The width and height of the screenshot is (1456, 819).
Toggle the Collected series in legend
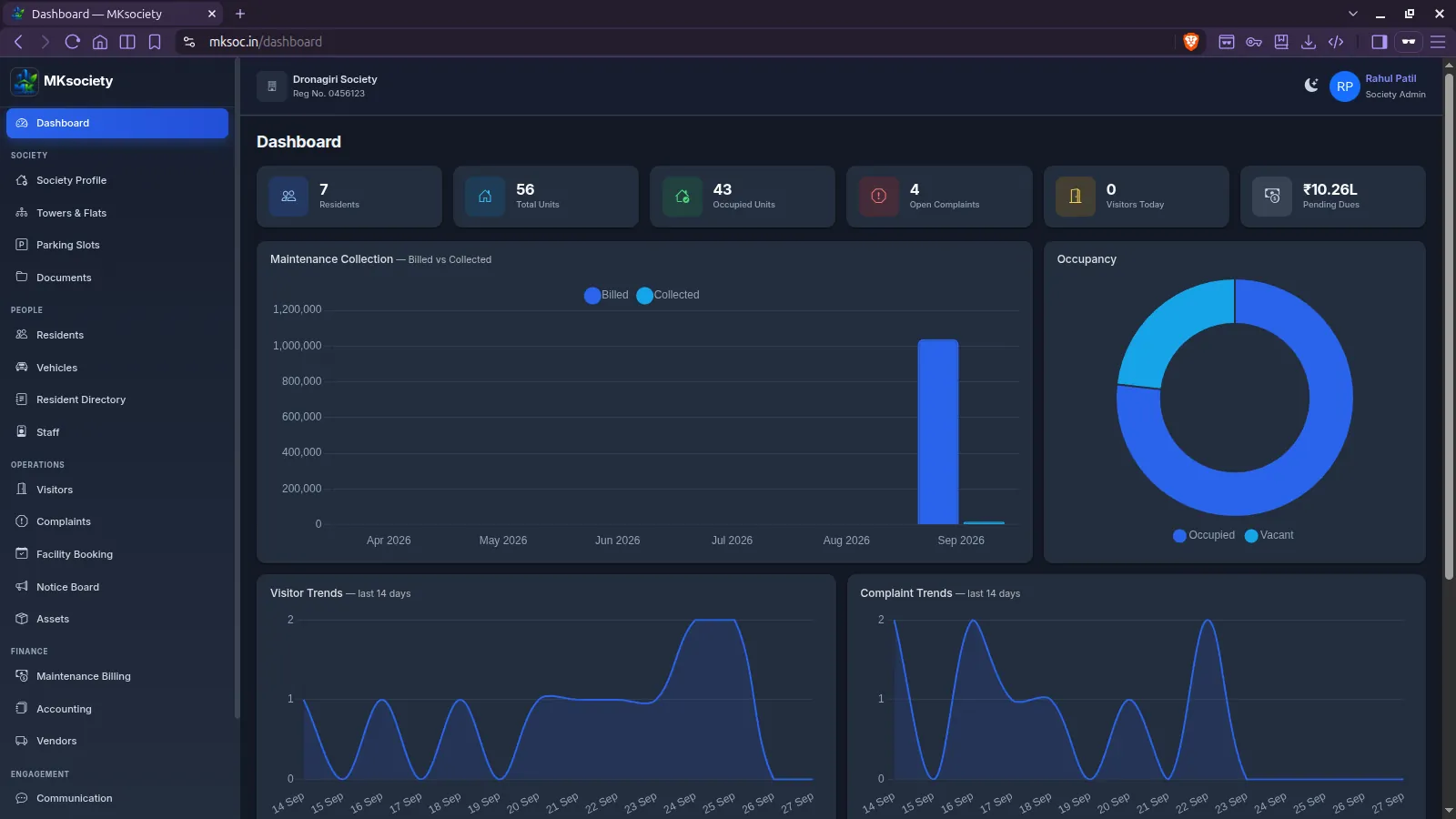(668, 296)
